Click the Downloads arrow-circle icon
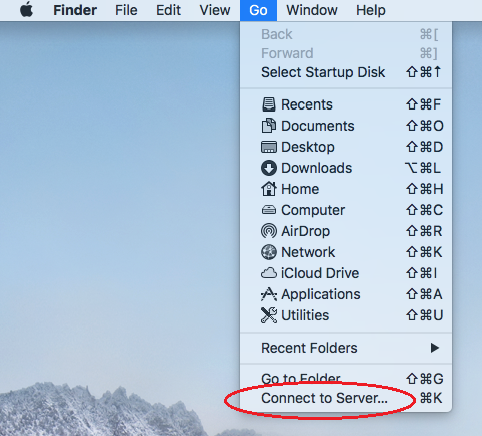 [x=269, y=168]
